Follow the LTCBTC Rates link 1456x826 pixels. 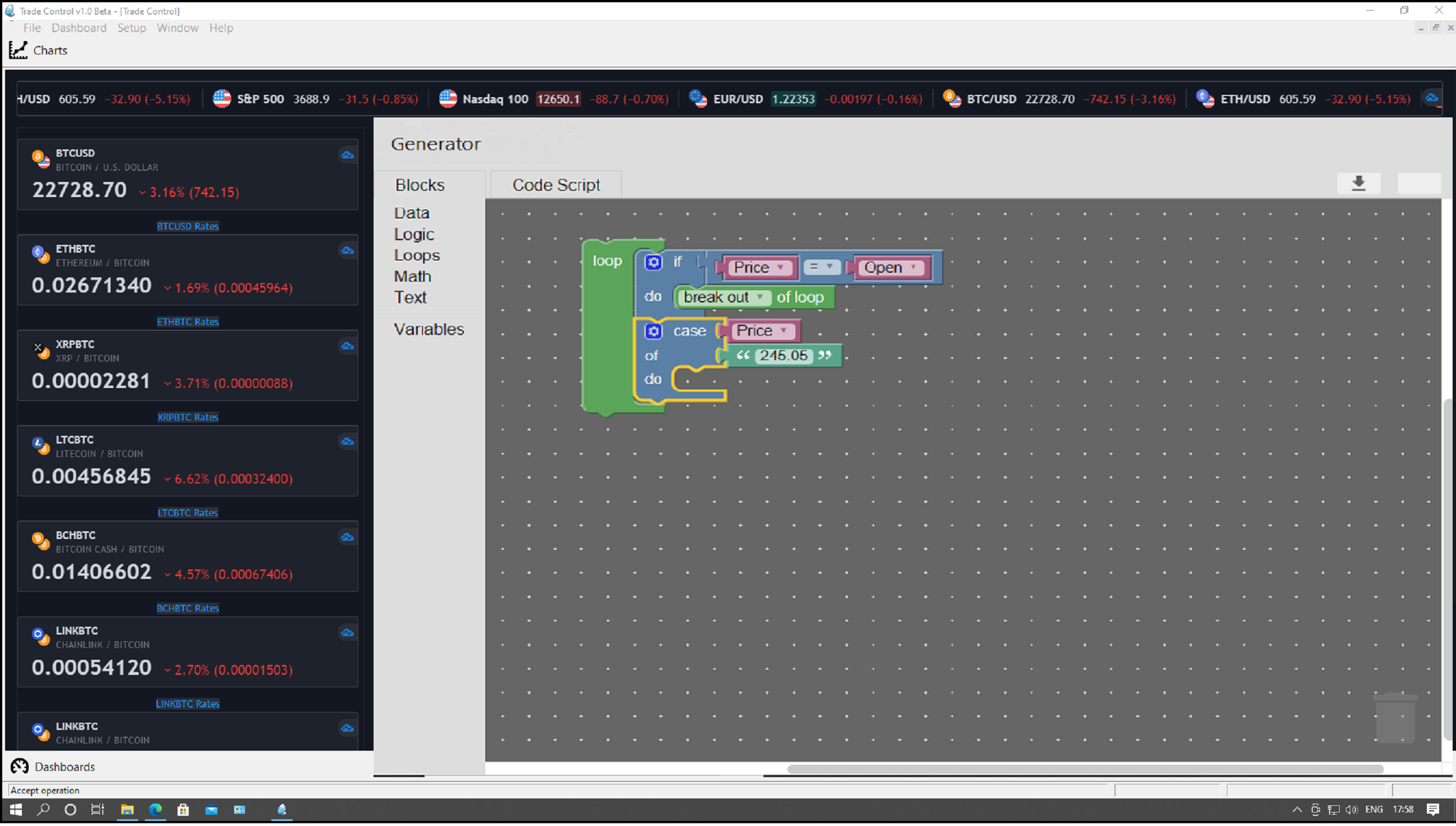[188, 513]
